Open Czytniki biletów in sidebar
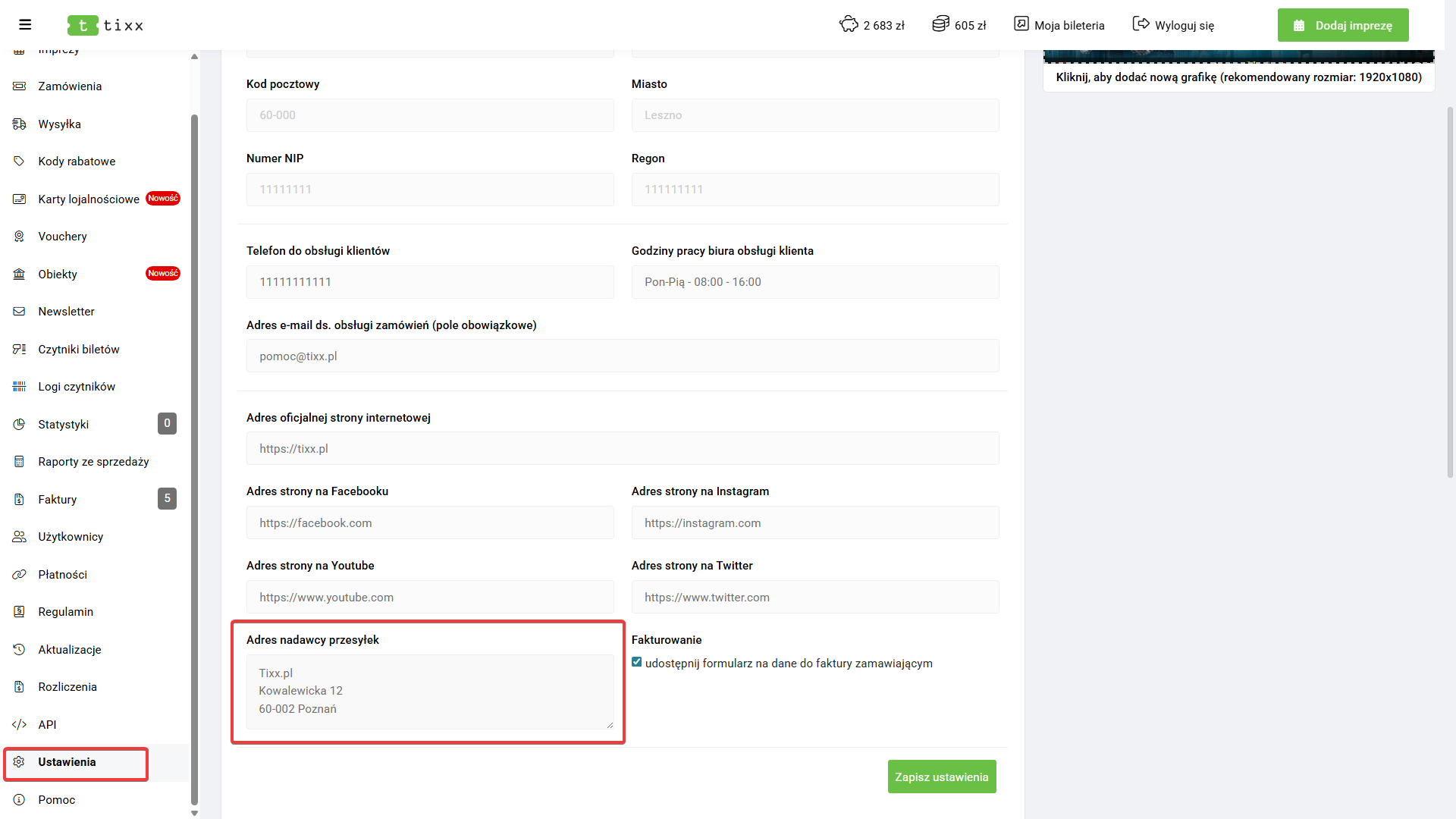Screen dimensions: 1456x819 pos(79,349)
